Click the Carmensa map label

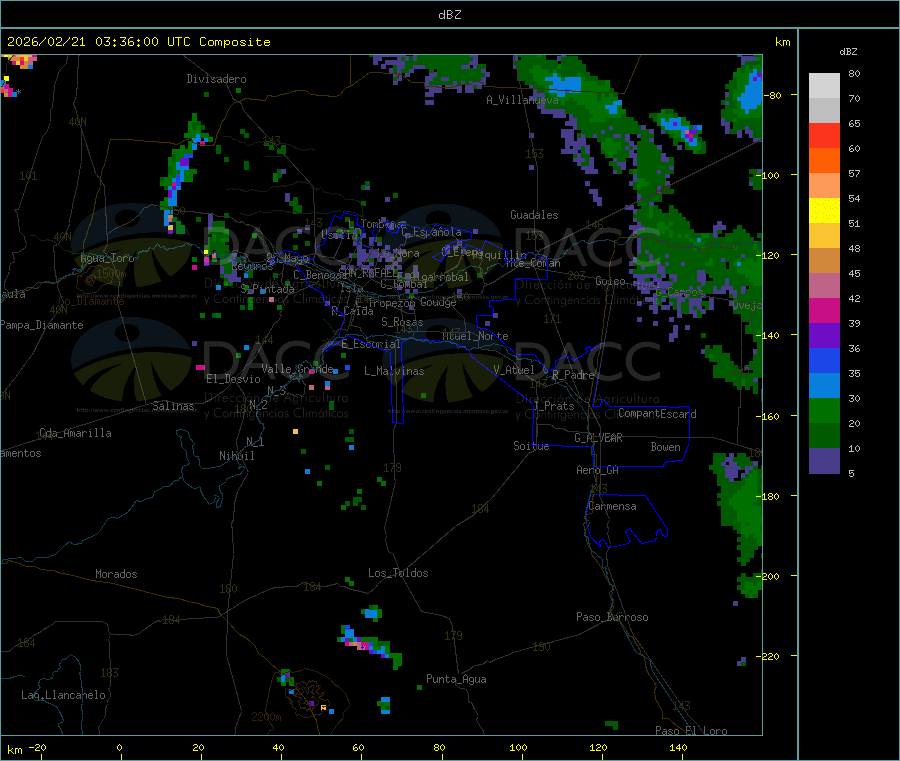pyautogui.click(x=612, y=506)
